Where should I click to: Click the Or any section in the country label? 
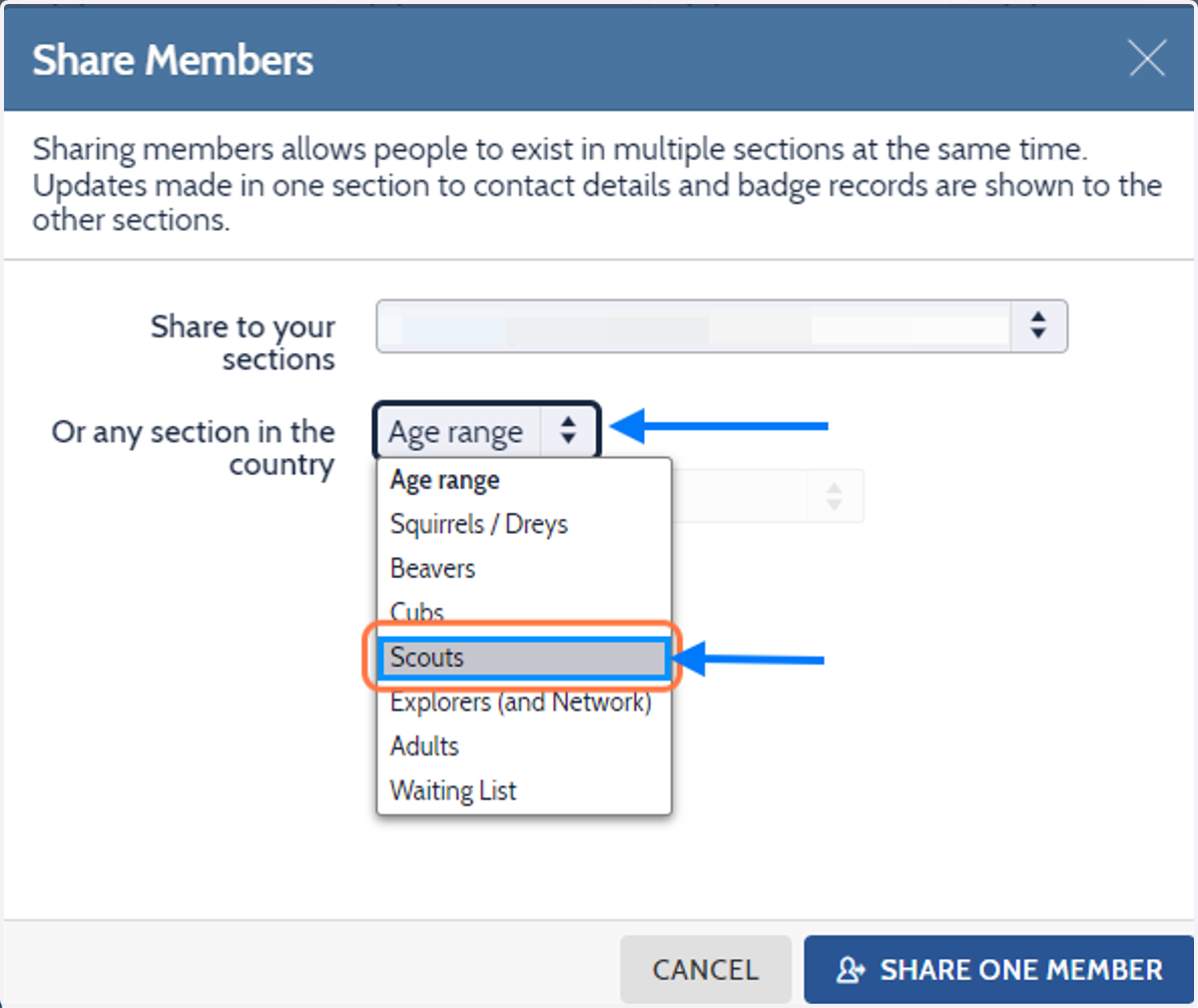point(193,448)
